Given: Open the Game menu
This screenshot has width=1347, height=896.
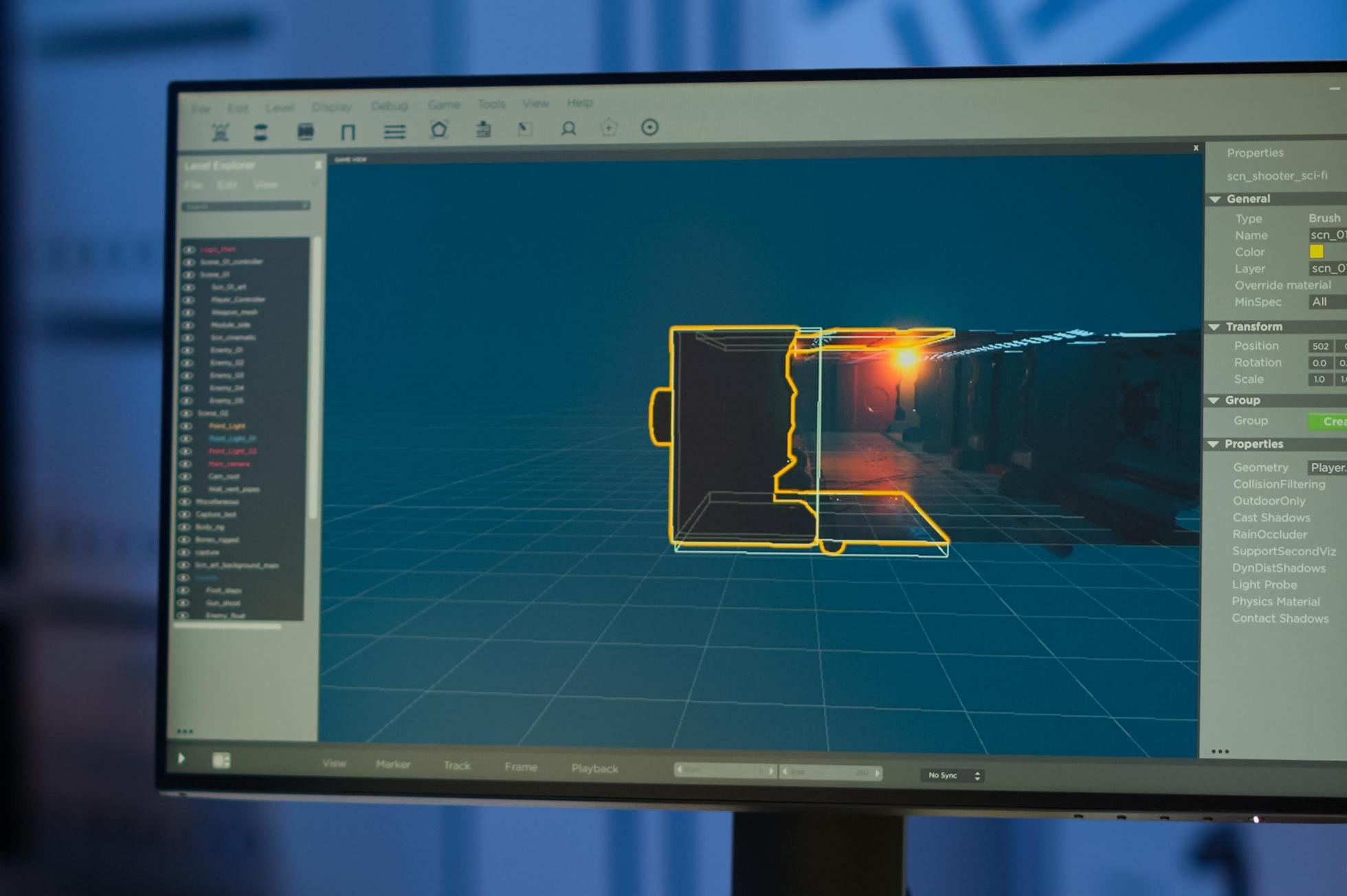Looking at the screenshot, I should [x=443, y=104].
